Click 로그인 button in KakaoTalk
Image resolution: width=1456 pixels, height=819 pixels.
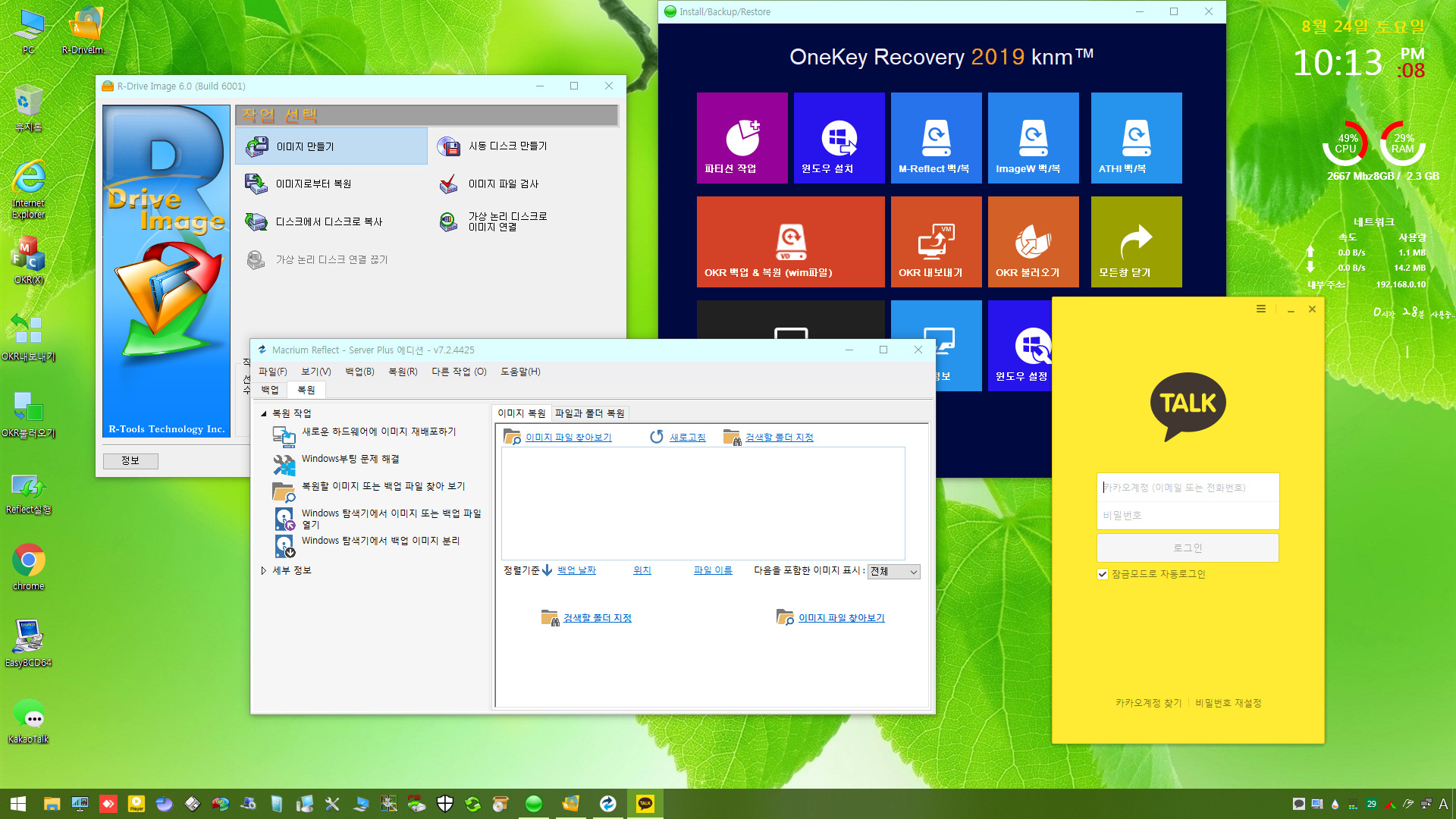pyautogui.click(x=1188, y=548)
